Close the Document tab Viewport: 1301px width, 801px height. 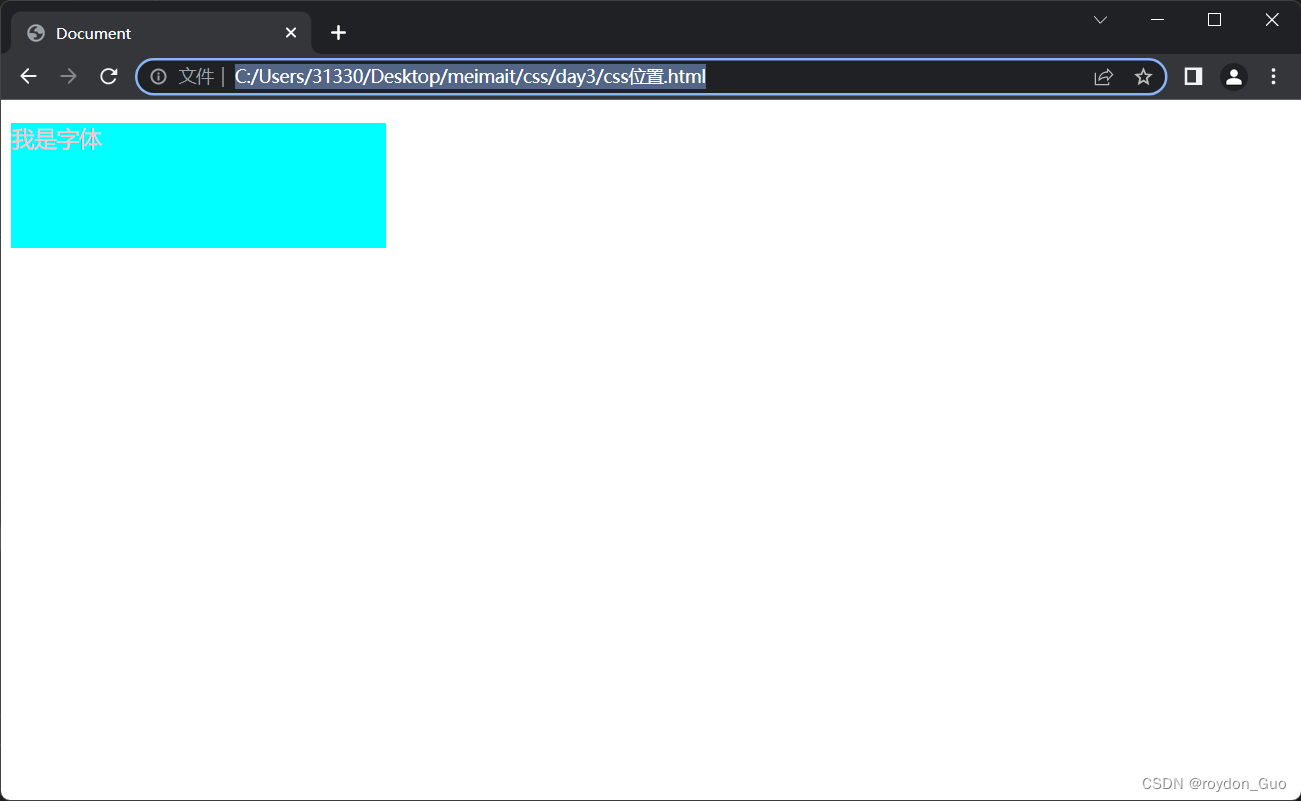291,33
